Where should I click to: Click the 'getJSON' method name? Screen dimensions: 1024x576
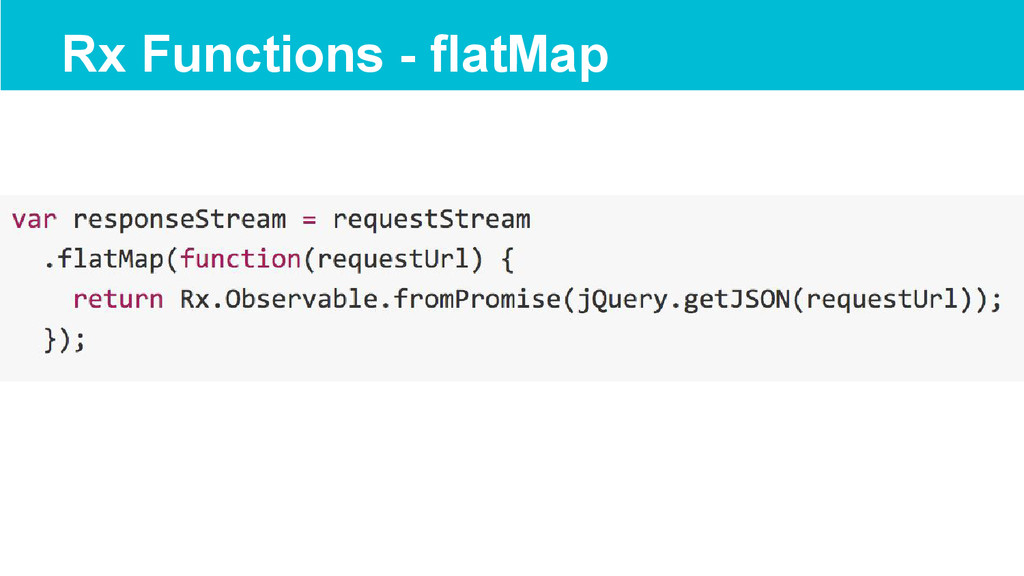[x=737, y=299]
